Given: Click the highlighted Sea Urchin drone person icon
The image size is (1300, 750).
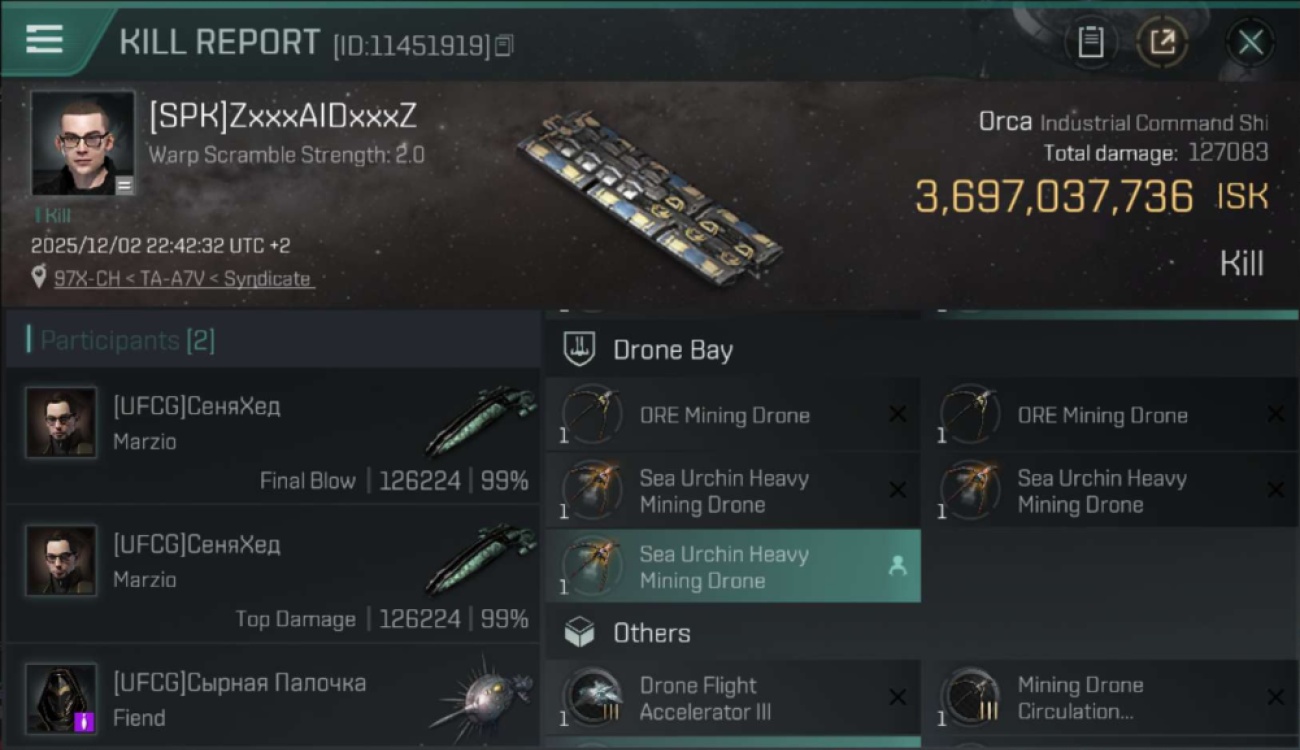Looking at the screenshot, I should [897, 566].
